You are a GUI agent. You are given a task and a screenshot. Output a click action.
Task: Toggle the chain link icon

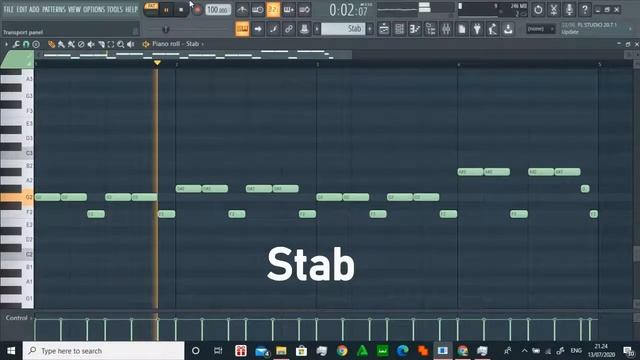(289, 29)
